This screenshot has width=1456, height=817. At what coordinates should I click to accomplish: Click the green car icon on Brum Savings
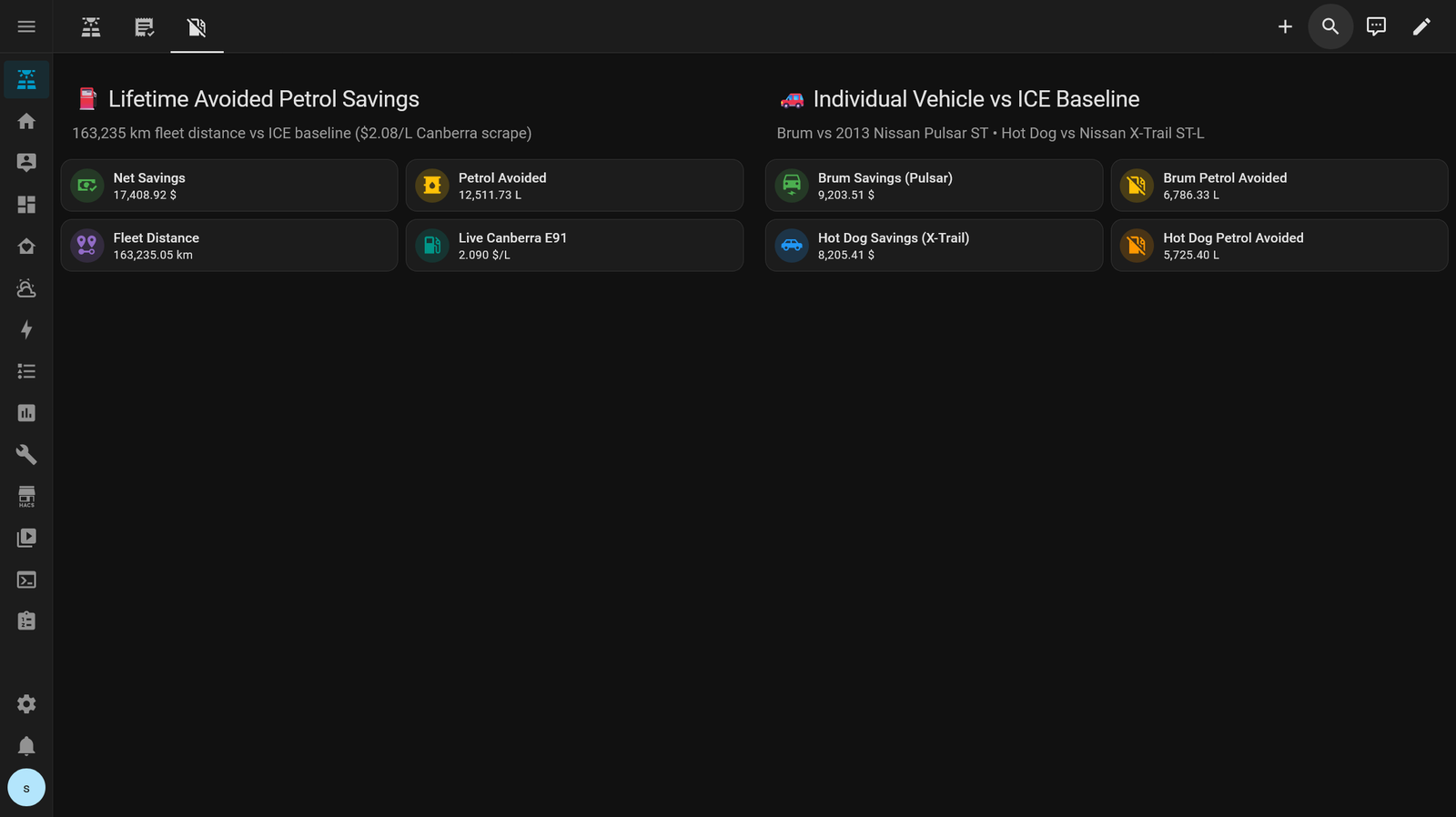(792, 186)
